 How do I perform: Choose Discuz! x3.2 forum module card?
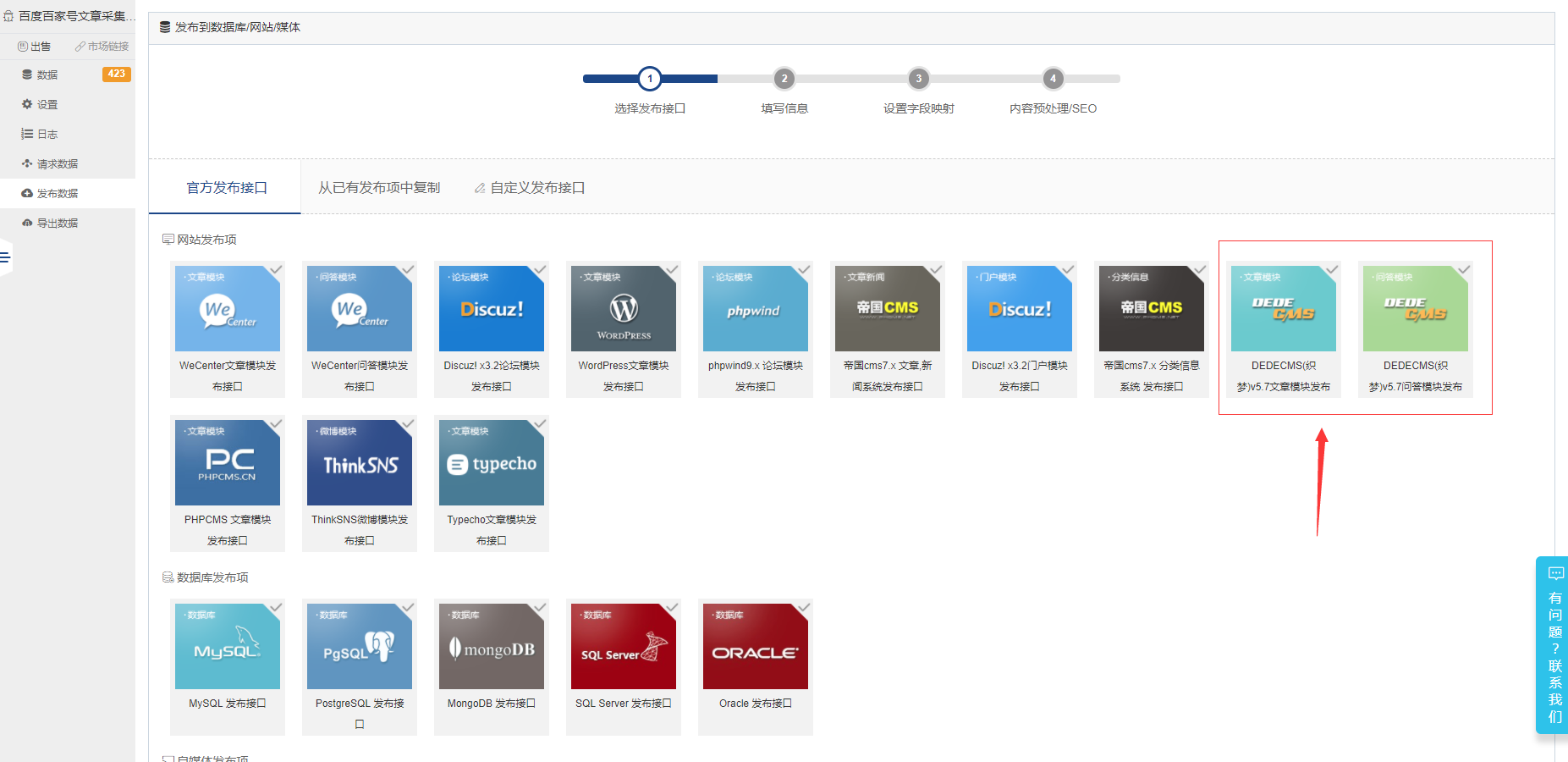coord(492,329)
